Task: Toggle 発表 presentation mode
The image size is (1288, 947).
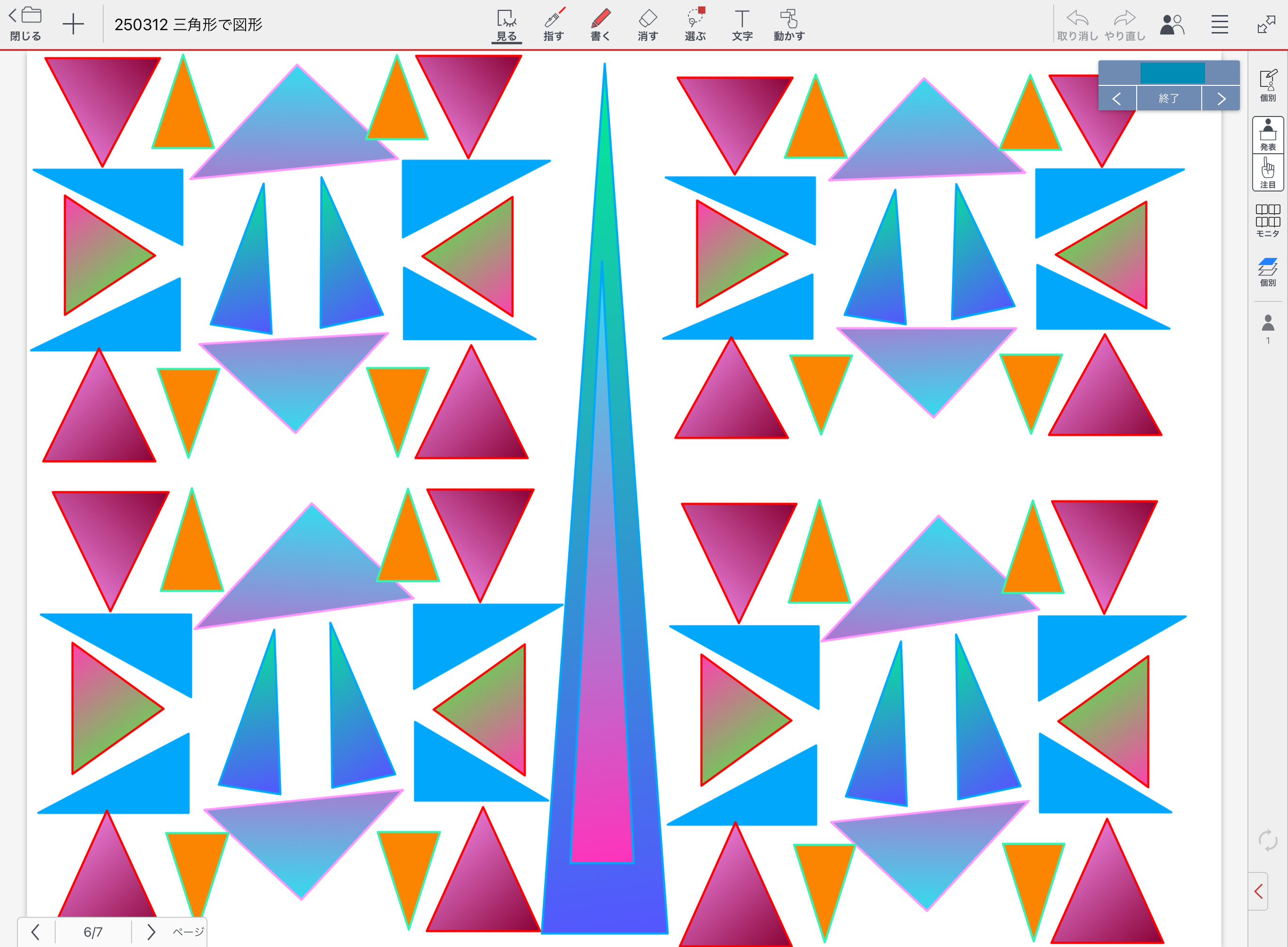Action: coord(1267,135)
